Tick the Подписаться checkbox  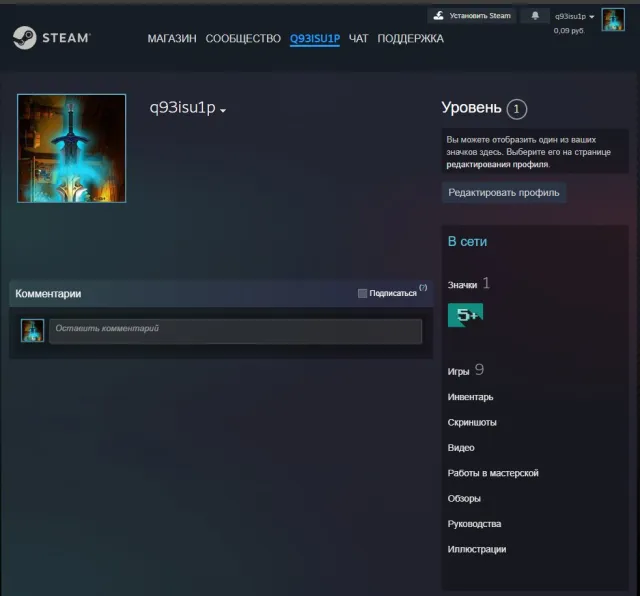tap(362, 293)
